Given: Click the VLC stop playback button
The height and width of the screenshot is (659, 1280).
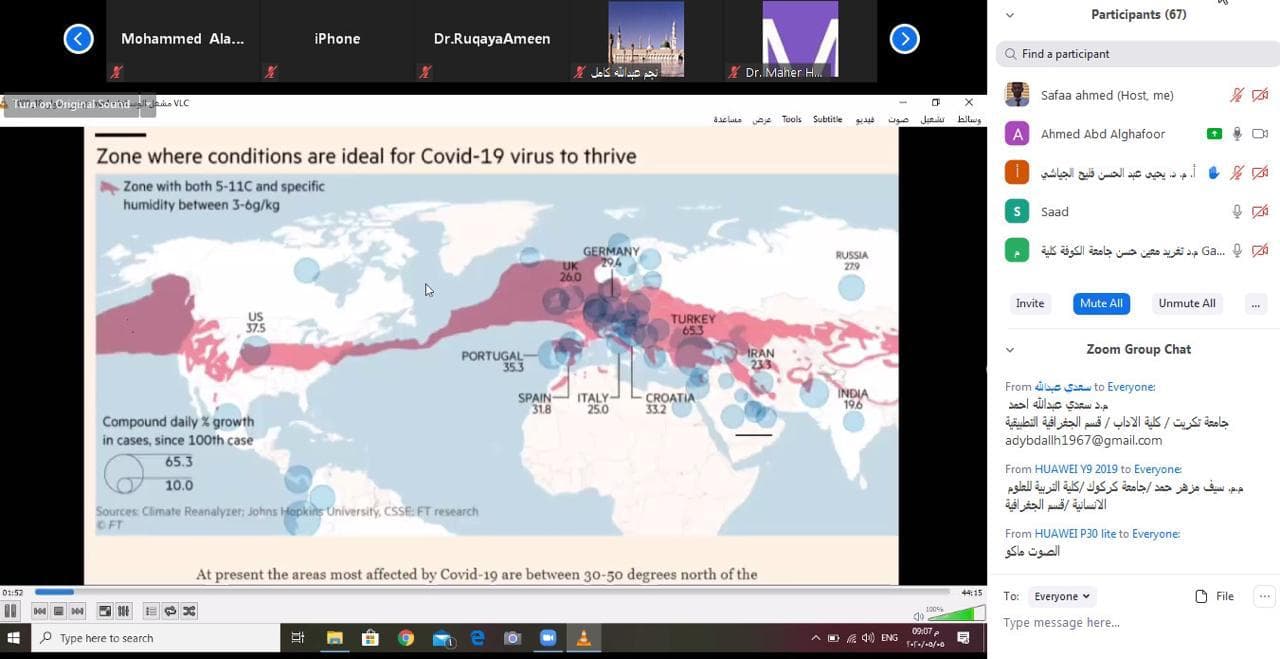Looking at the screenshot, I should point(58,611).
